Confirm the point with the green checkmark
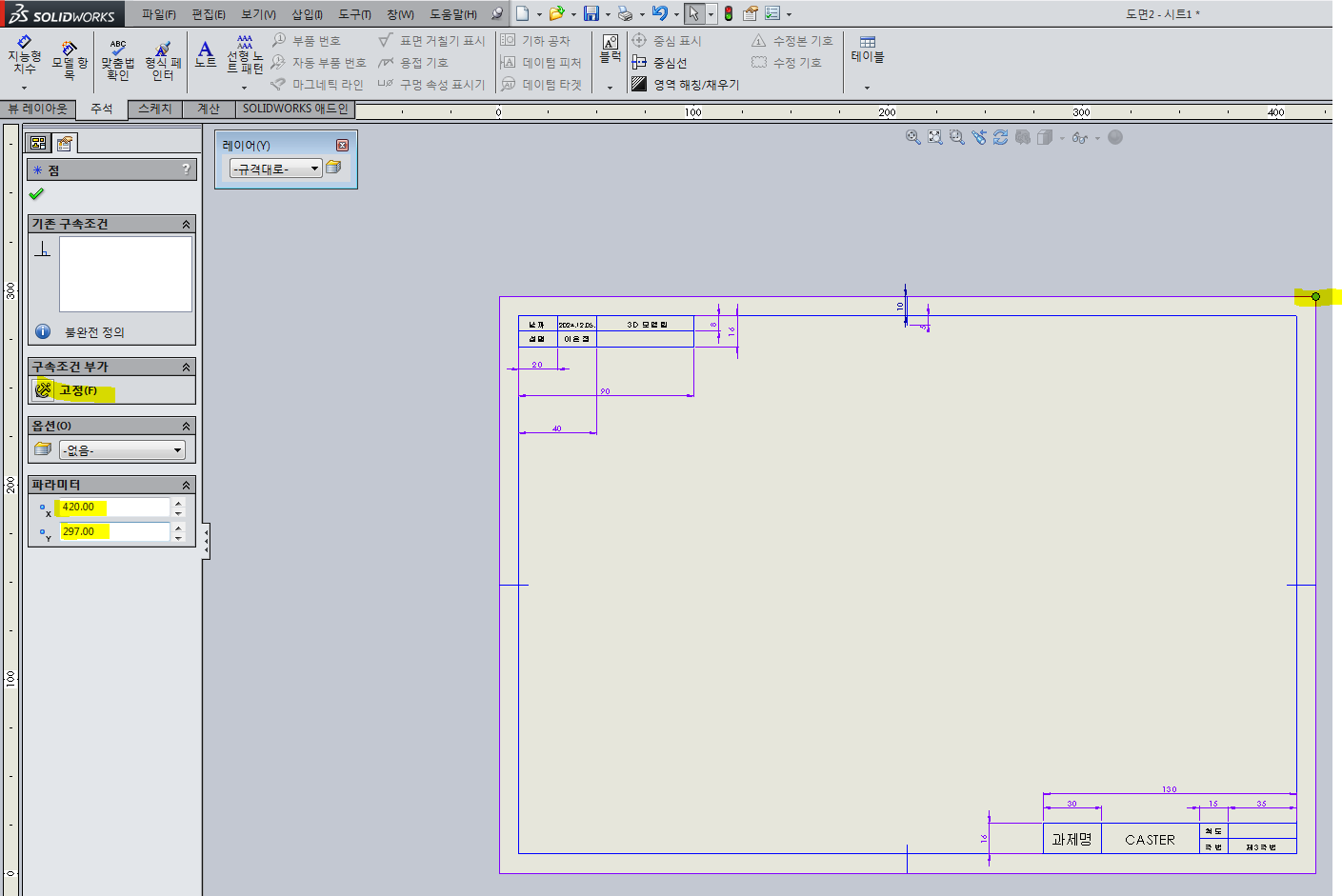This screenshot has height=896, width=1342. pyautogui.click(x=36, y=193)
